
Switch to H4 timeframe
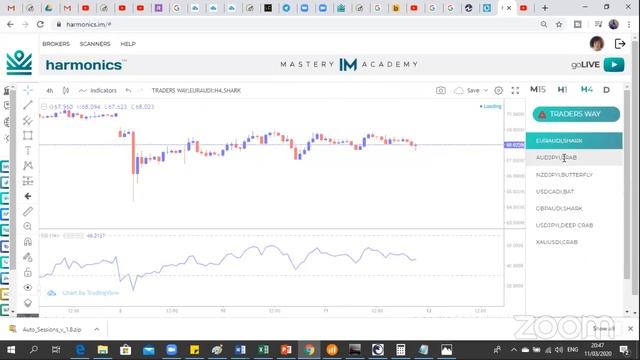[587, 90]
